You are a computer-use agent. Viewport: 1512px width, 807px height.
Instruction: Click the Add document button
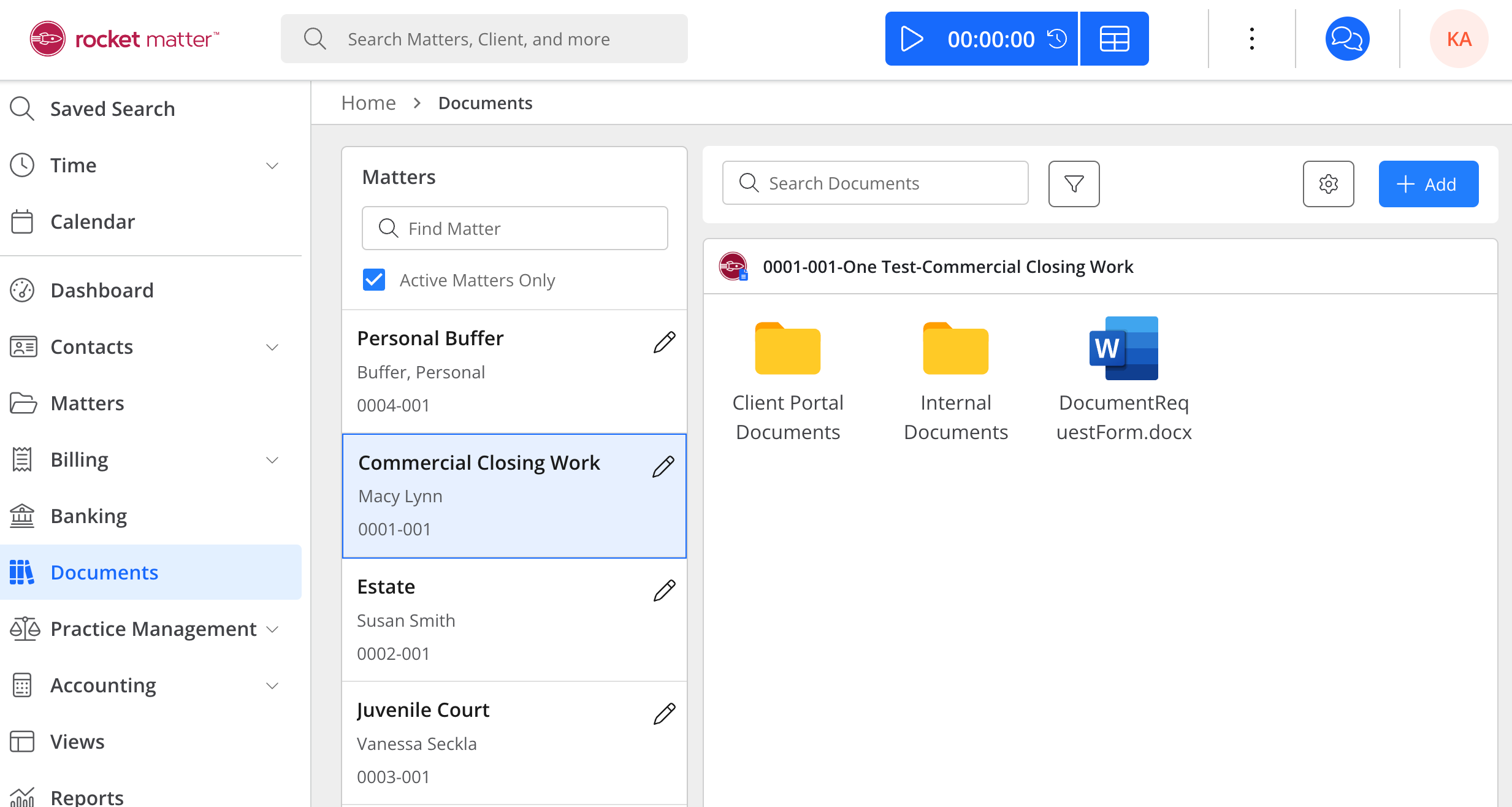click(1428, 184)
